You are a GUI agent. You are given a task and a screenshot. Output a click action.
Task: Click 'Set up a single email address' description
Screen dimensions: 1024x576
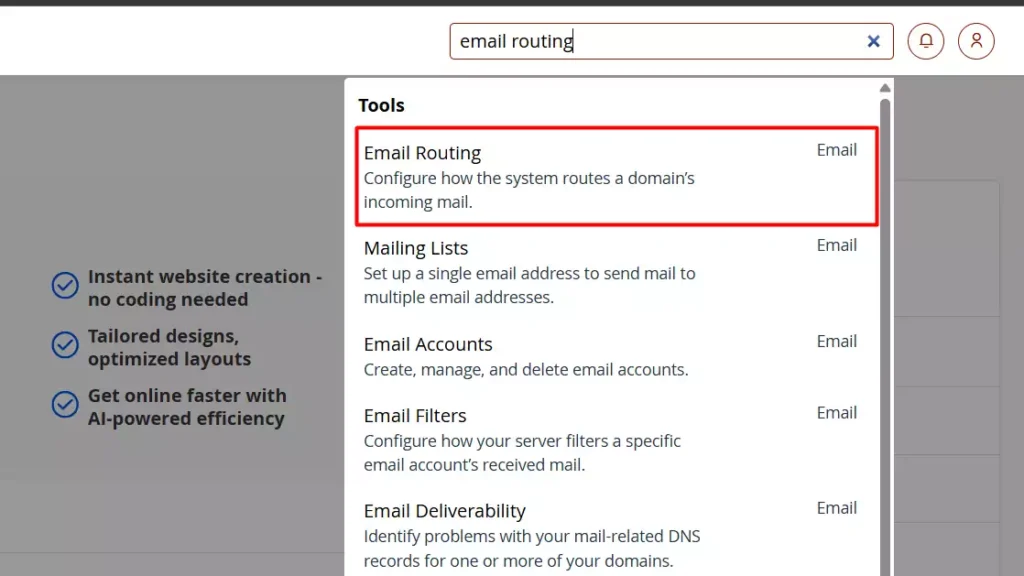(x=530, y=285)
